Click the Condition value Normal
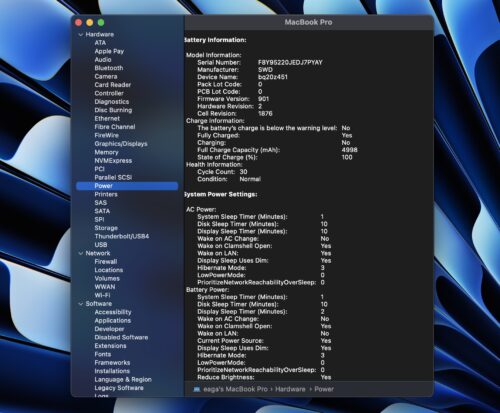The image size is (500, 413). click(x=250, y=179)
